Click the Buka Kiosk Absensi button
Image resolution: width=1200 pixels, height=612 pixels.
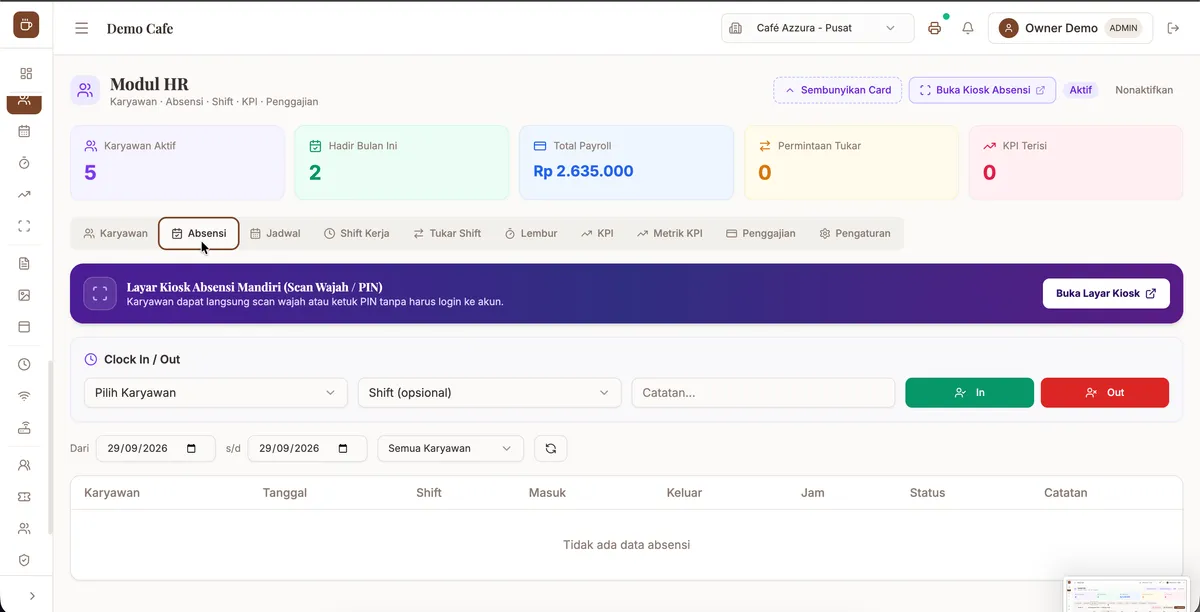point(982,90)
